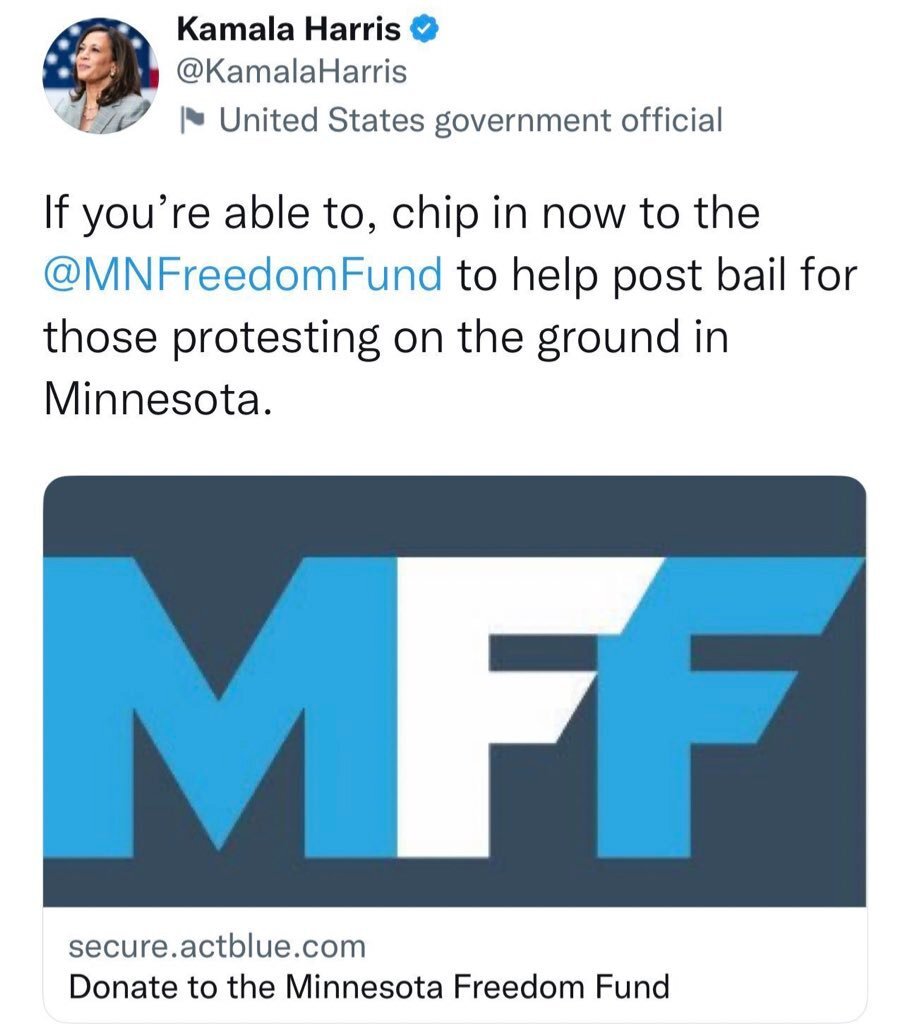This screenshot has height=1024, width=906.
Task: Open the @MNFreedomFund mention link
Action: click(x=243, y=274)
